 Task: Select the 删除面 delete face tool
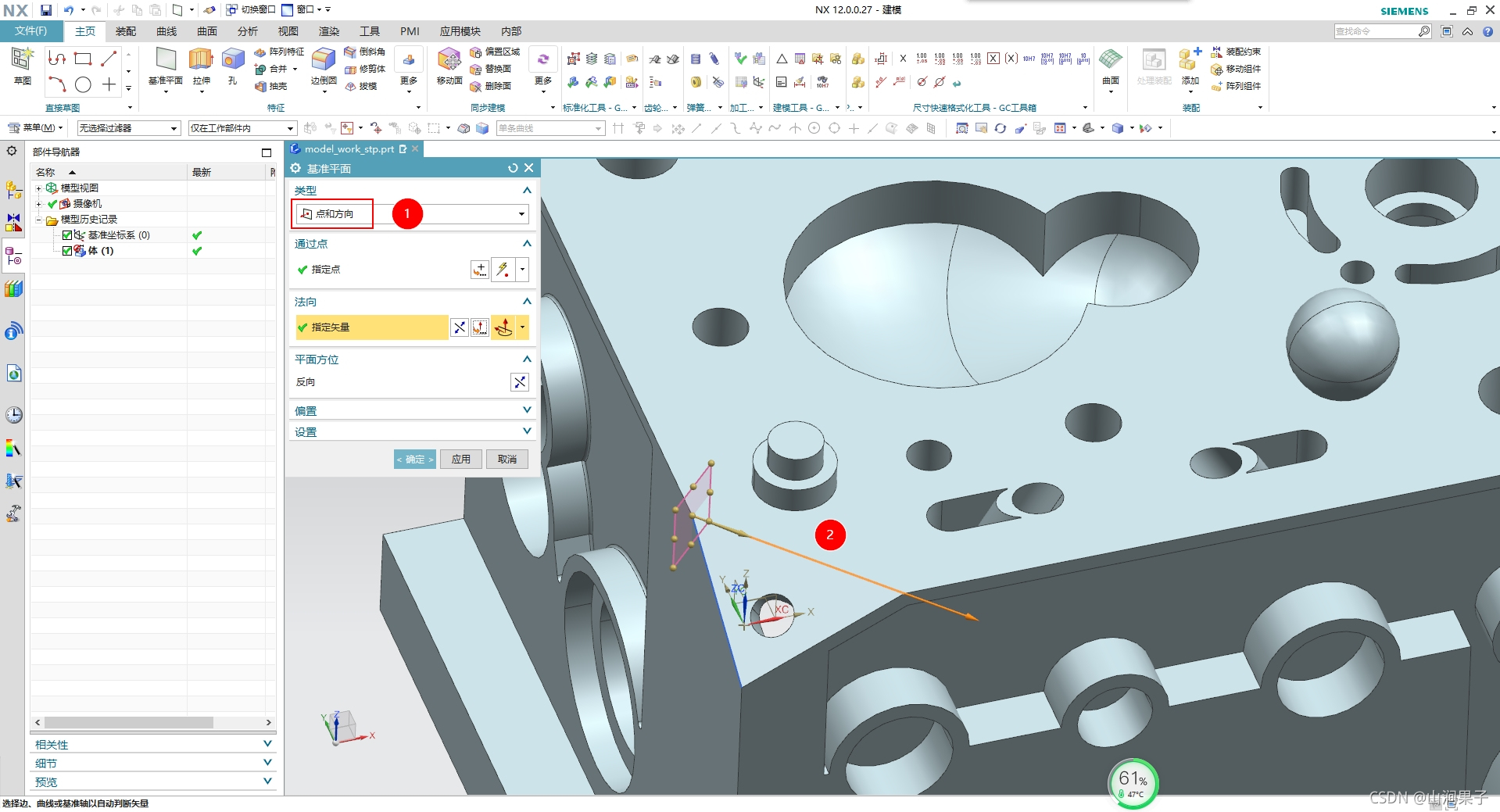(x=491, y=86)
